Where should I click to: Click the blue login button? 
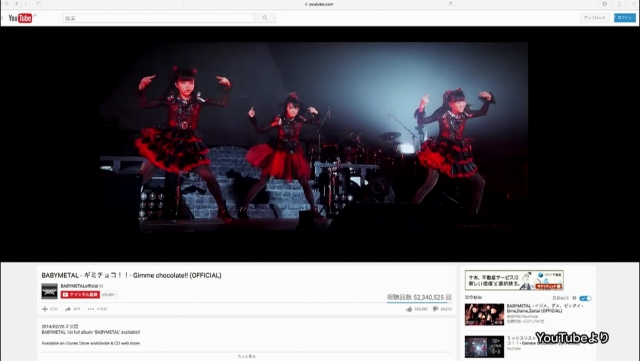point(624,18)
